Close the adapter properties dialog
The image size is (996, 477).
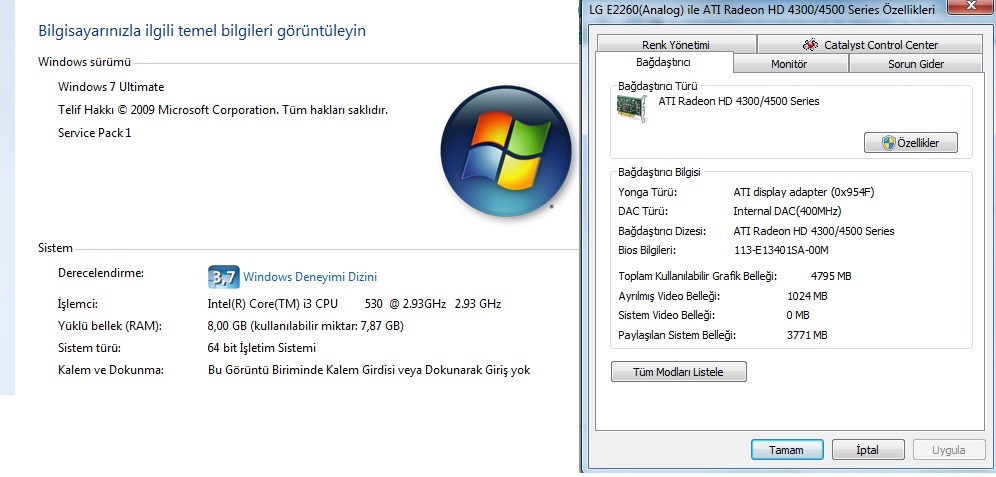969,6
